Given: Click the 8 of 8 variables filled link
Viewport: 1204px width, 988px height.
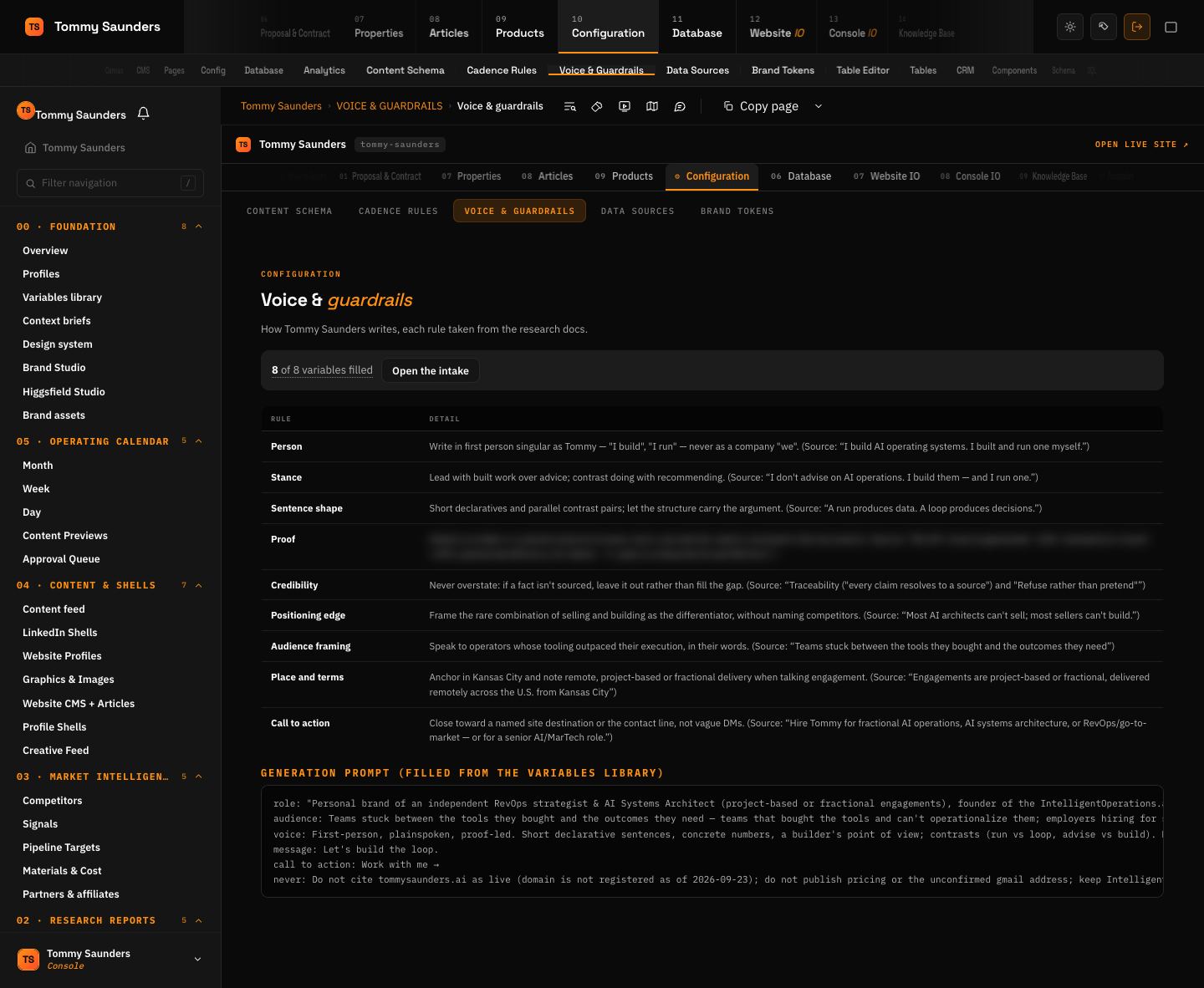Looking at the screenshot, I should click(x=322, y=370).
